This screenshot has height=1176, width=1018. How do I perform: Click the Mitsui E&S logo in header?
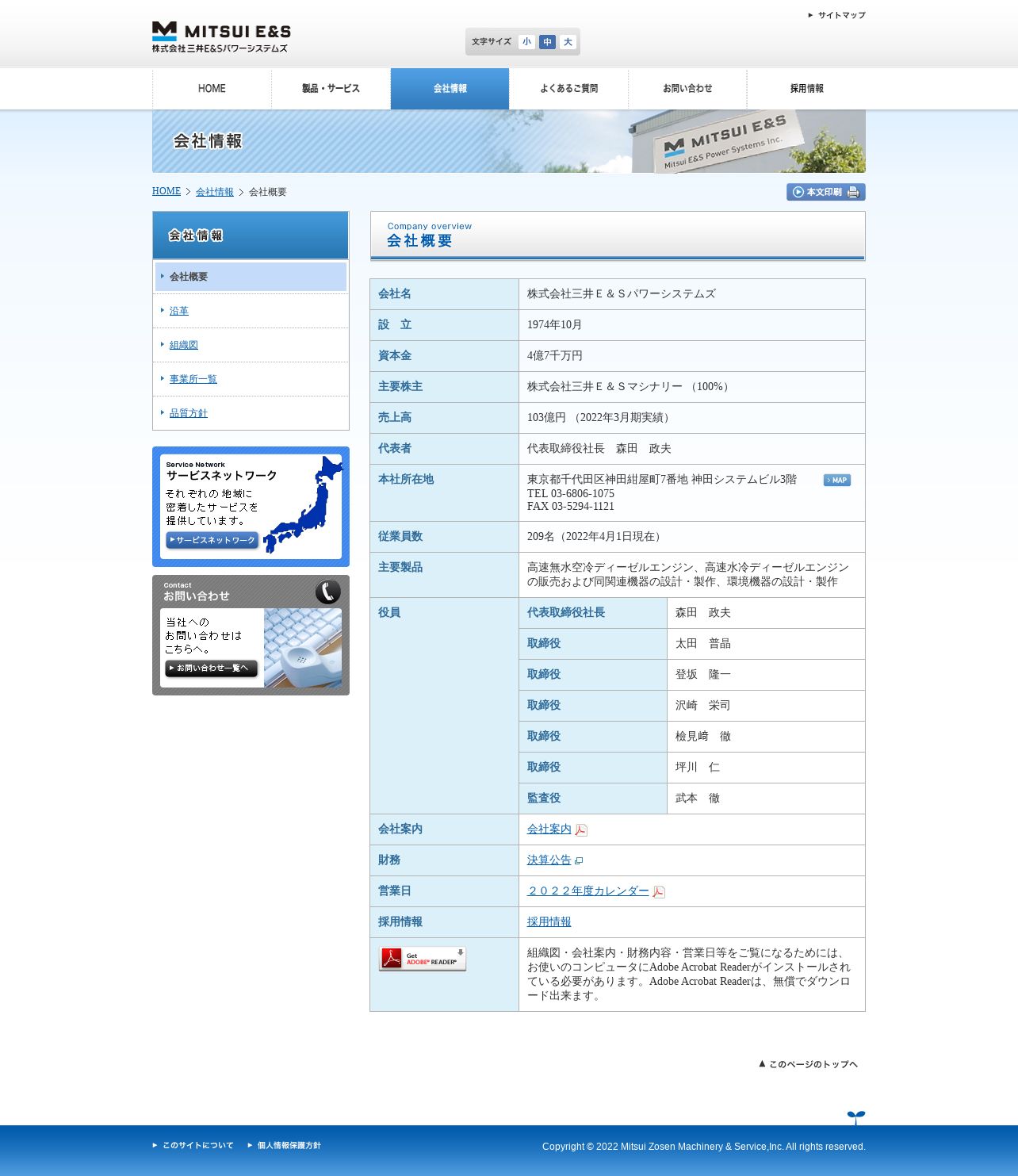coord(221,37)
